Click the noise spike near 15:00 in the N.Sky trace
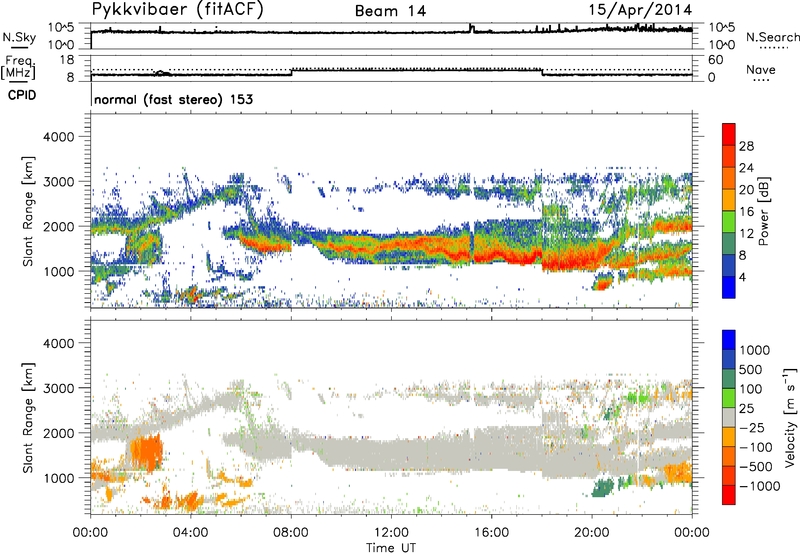 pyautogui.click(x=471, y=28)
